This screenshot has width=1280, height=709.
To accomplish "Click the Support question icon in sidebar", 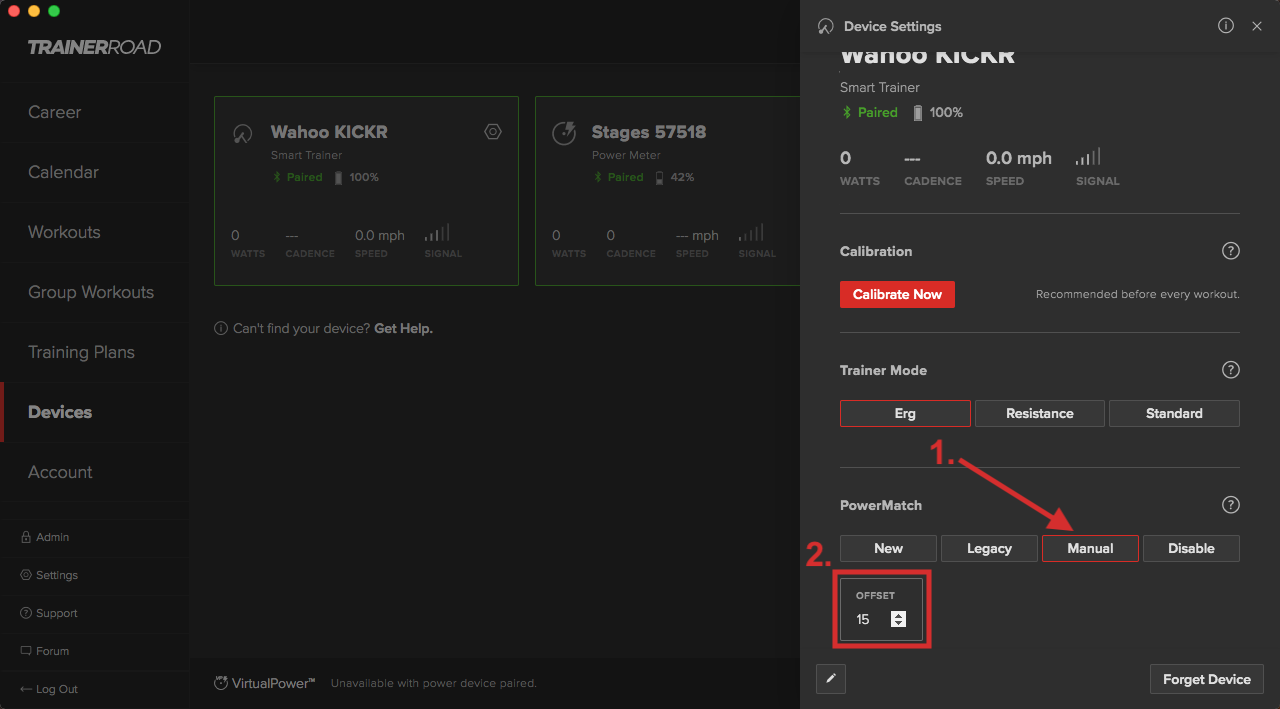I will (26, 613).
